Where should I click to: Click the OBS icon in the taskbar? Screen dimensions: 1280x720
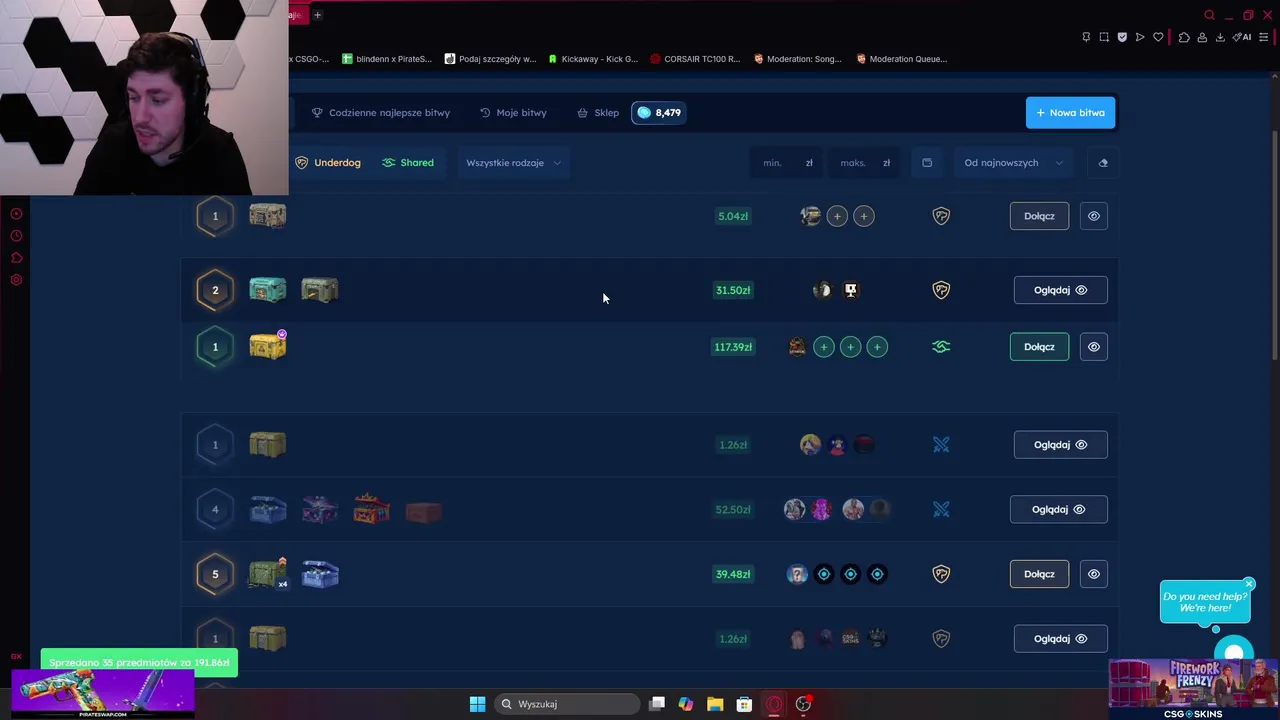click(x=803, y=704)
